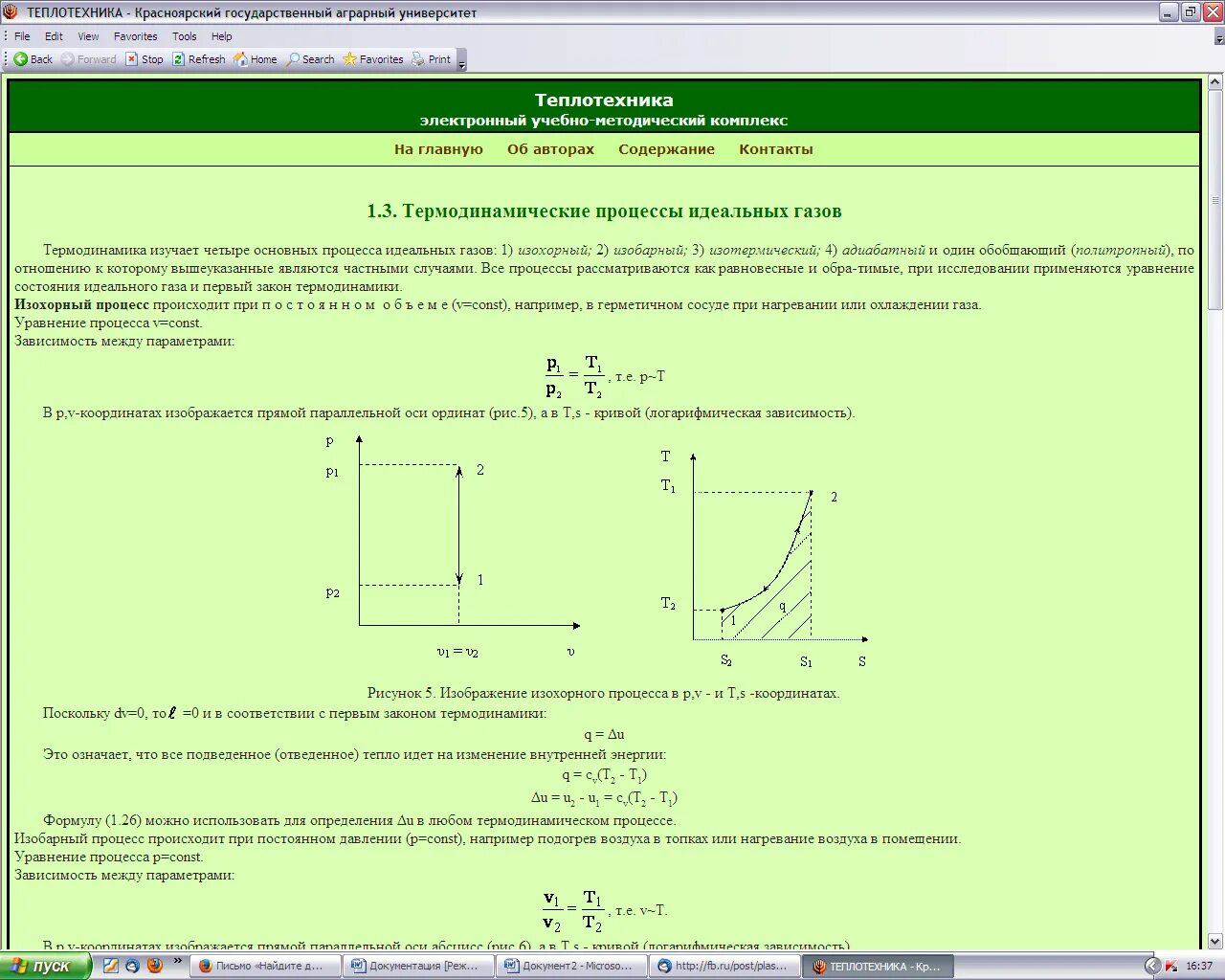Follow the 'На главную' link

click(438, 149)
